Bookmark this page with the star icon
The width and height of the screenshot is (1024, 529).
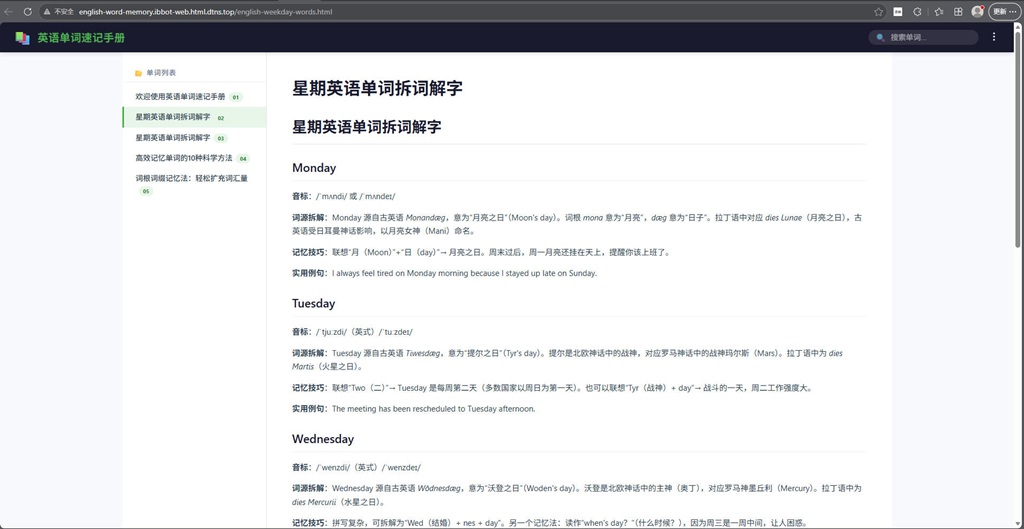pyautogui.click(x=878, y=12)
